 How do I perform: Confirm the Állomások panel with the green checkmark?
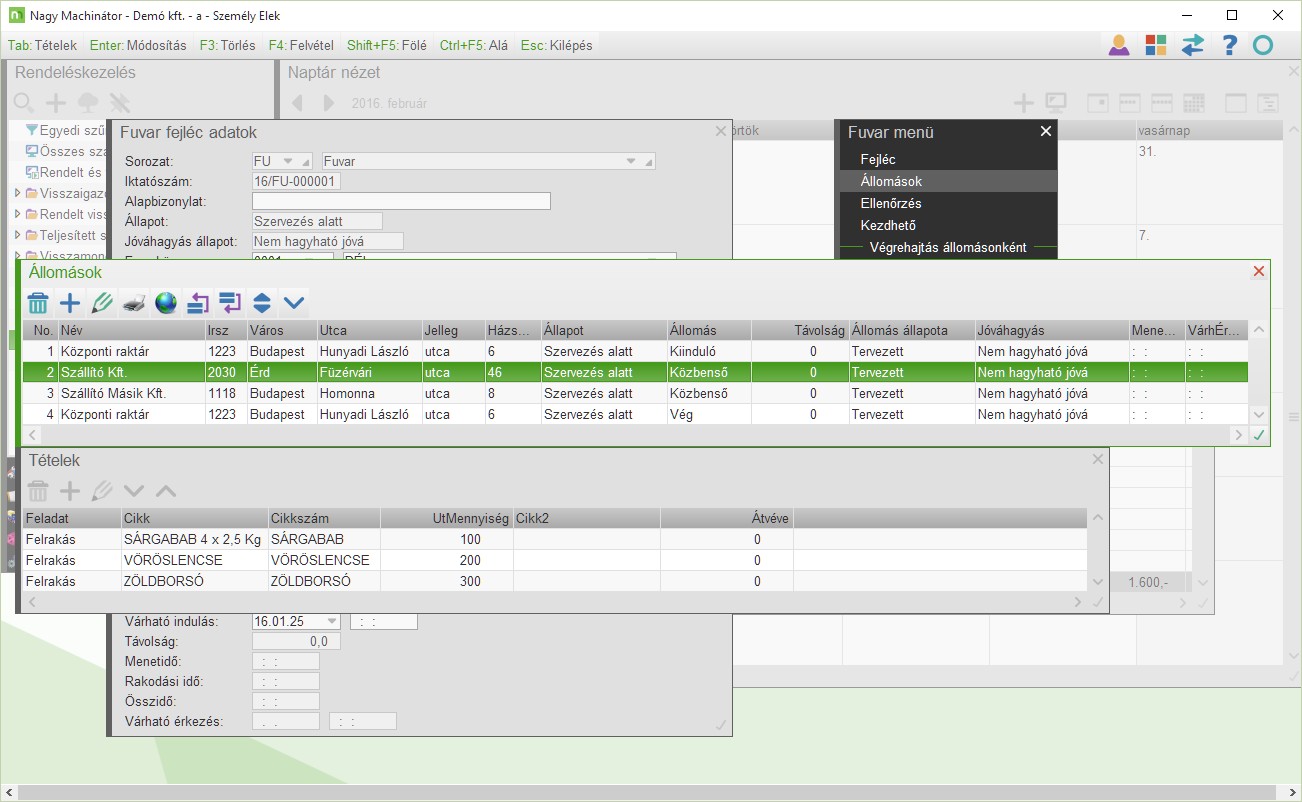point(1259,435)
